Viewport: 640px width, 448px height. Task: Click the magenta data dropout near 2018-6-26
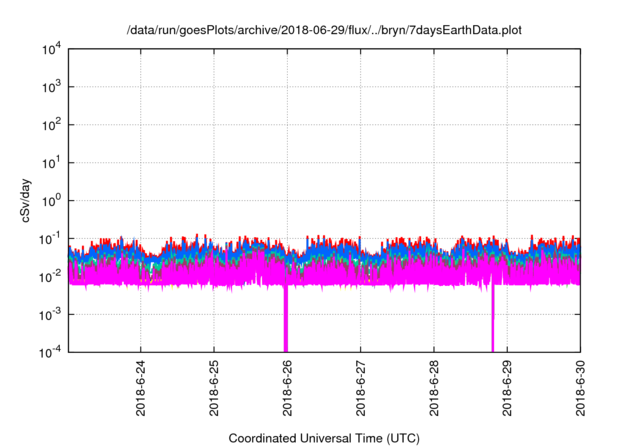click(x=286, y=318)
